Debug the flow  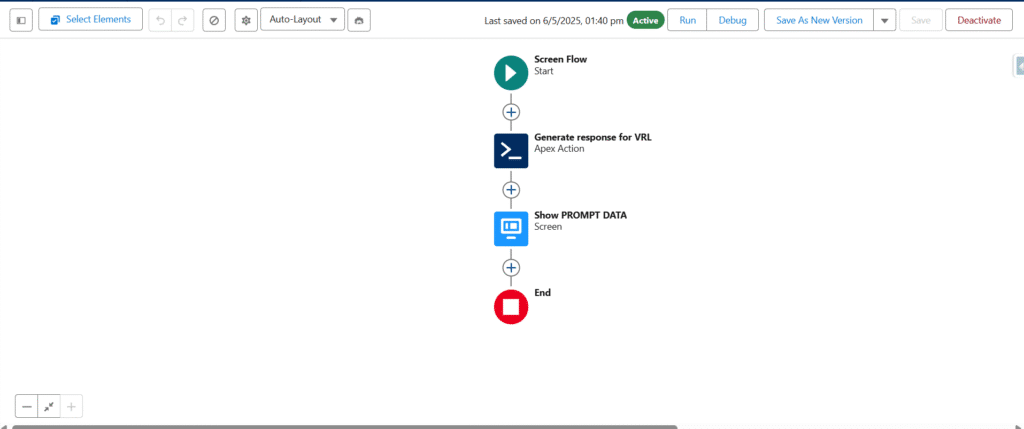pos(733,20)
